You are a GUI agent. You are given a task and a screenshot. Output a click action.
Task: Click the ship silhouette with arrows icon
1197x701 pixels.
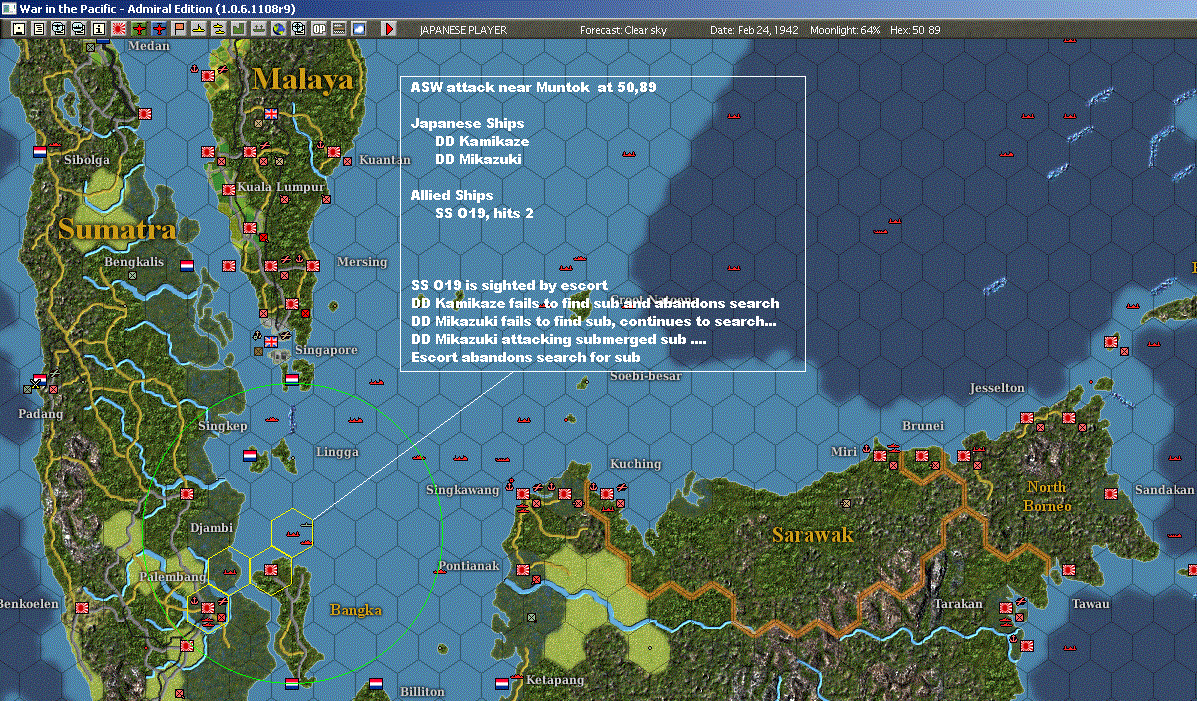pos(259,29)
